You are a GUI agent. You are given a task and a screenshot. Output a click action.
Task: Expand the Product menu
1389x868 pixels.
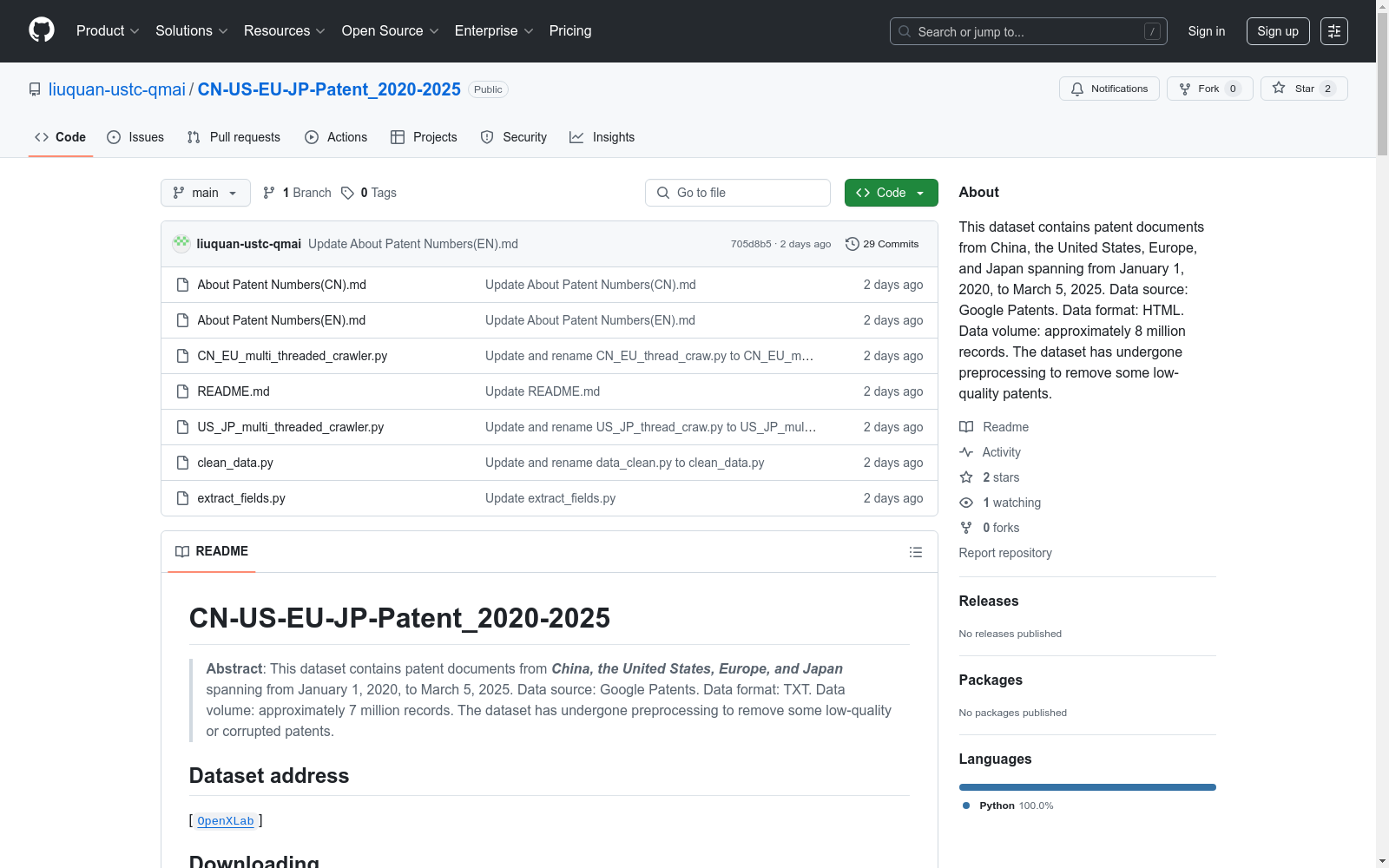pos(108,31)
